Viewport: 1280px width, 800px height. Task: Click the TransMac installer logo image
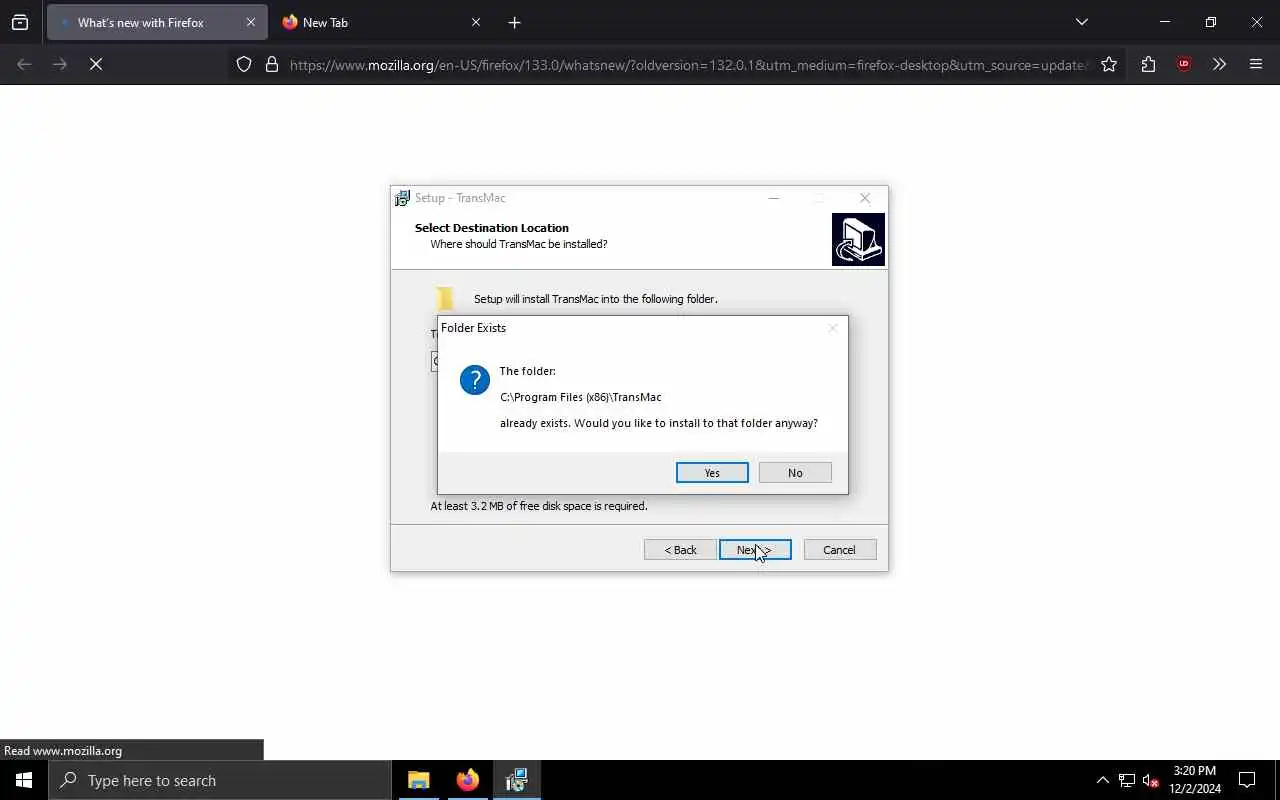coord(858,239)
